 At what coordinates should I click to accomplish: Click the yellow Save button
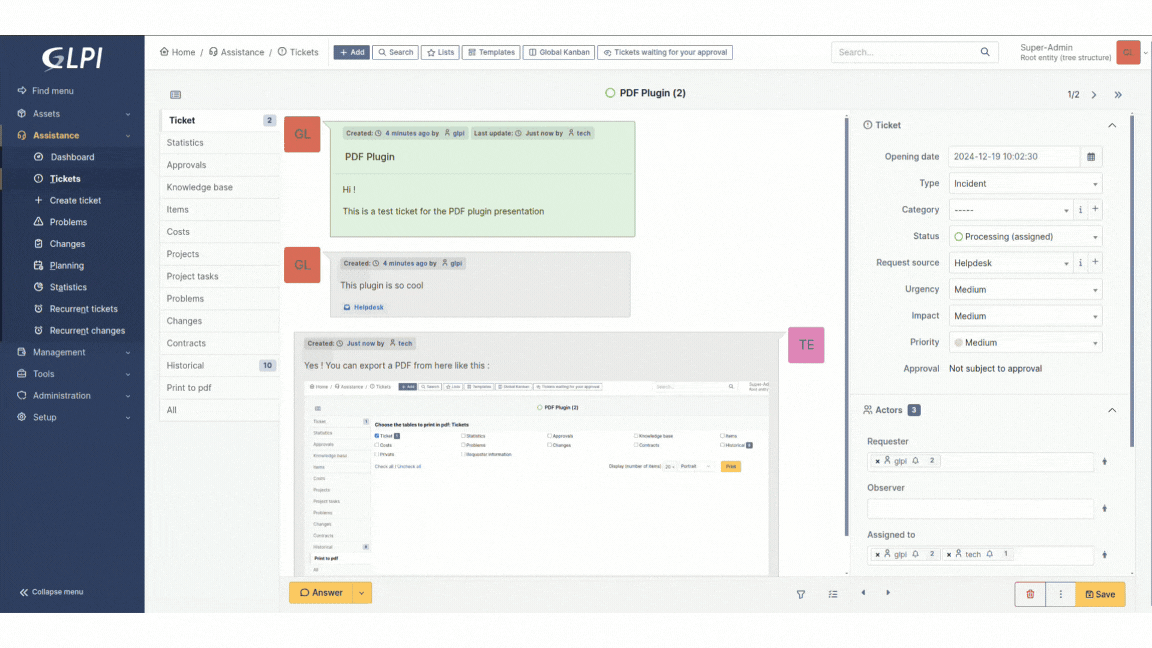(1100, 594)
